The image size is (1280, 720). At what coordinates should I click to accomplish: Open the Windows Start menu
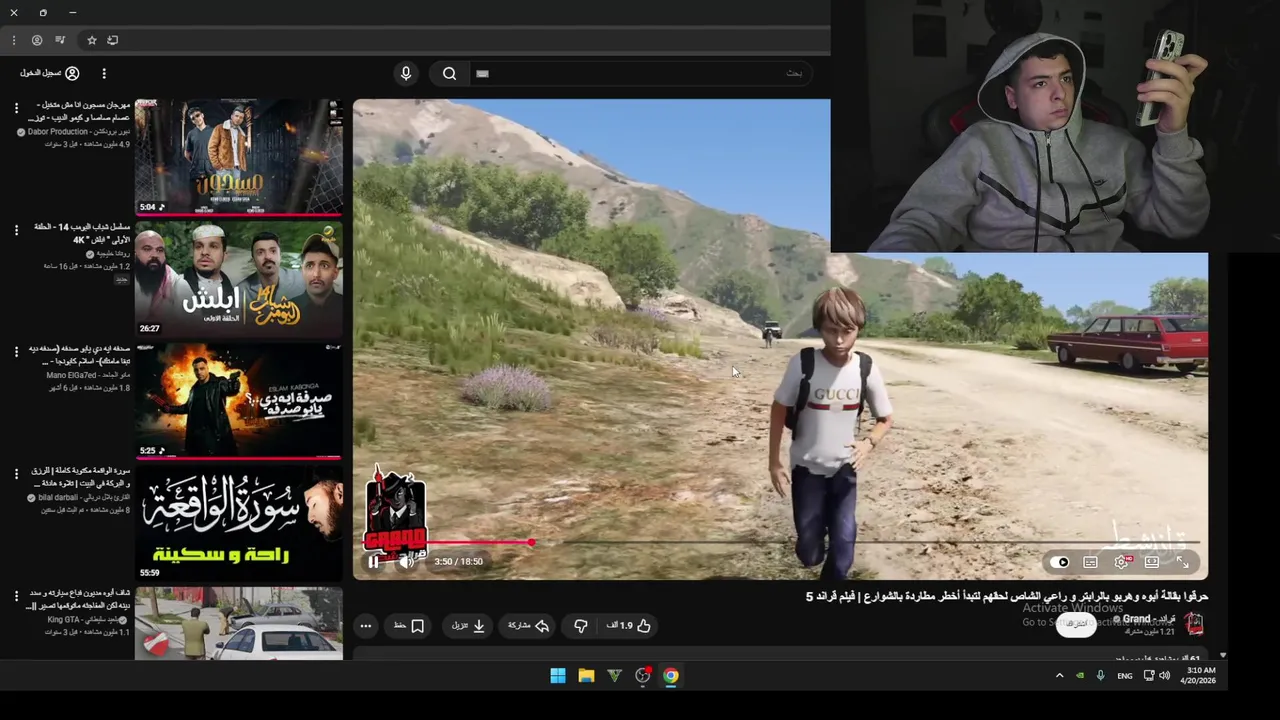(x=558, y=676)
